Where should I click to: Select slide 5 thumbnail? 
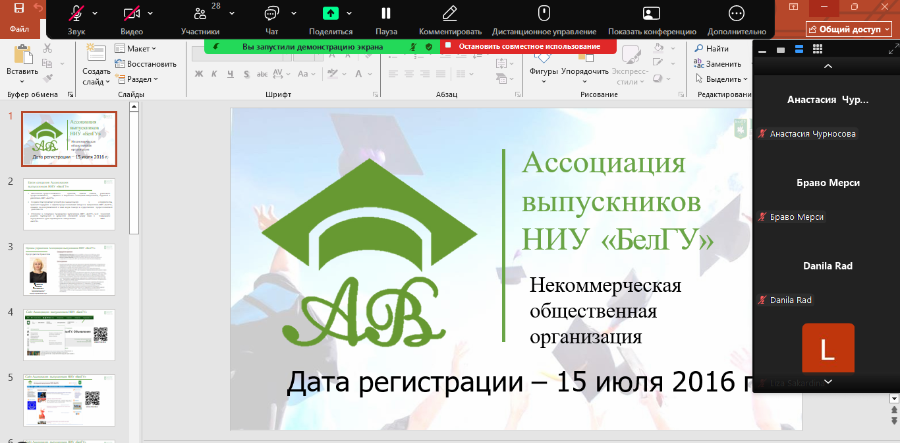69,401
